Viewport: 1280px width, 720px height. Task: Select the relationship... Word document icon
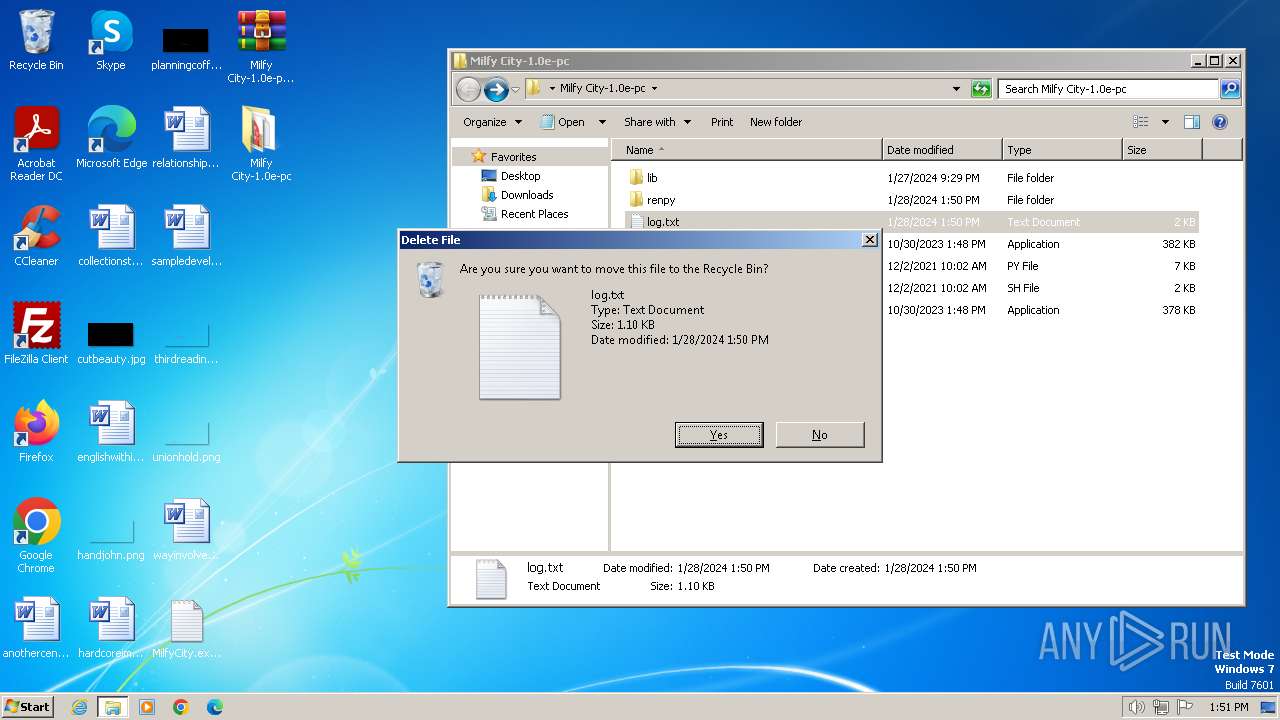(186, 138)
